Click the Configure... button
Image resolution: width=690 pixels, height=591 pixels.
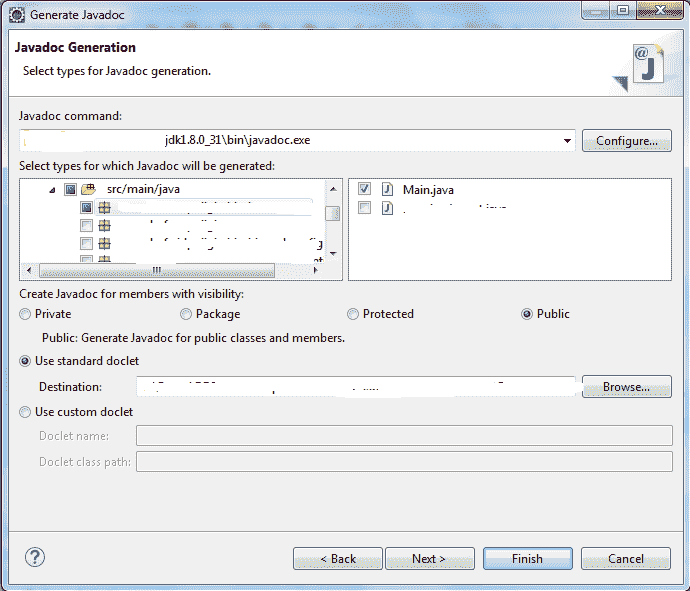tap(627, 141)
